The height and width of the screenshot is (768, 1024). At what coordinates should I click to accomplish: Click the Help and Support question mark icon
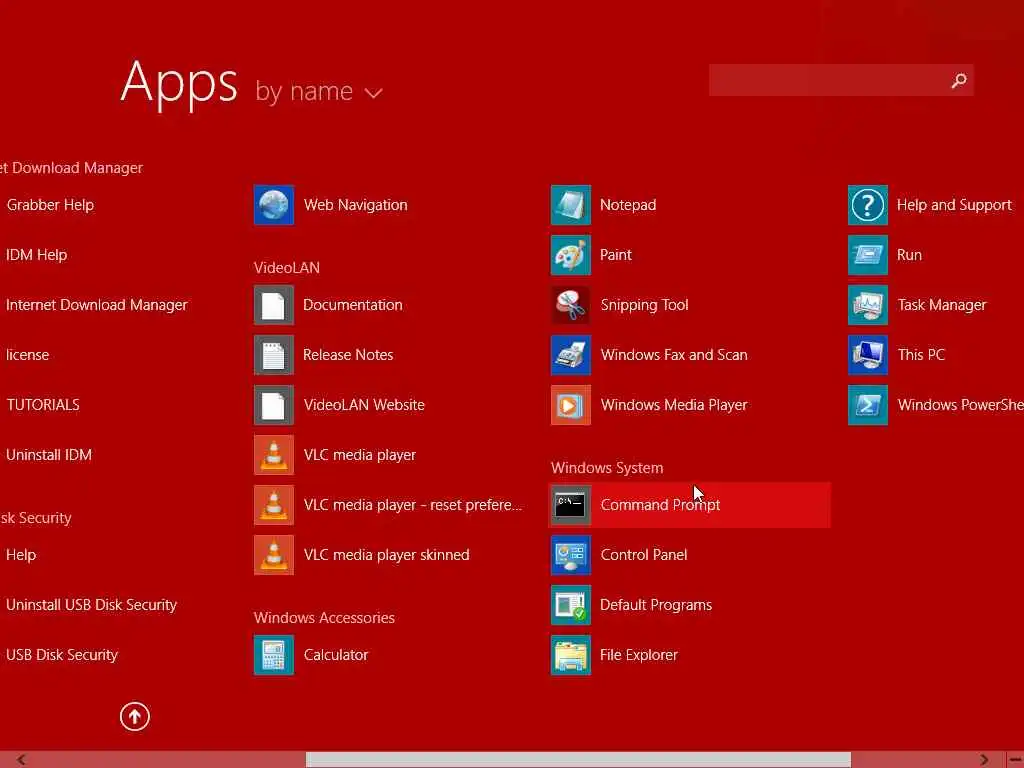(868, 205)
